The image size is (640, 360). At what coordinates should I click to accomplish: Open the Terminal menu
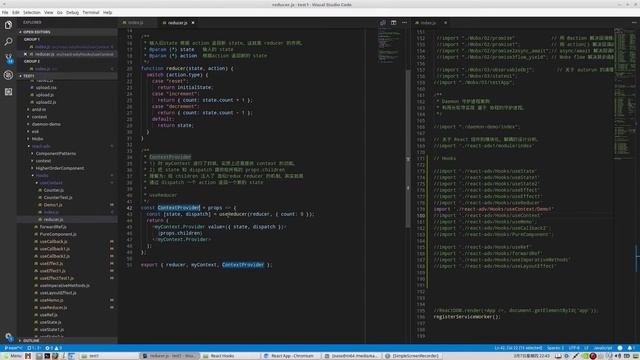91,13
